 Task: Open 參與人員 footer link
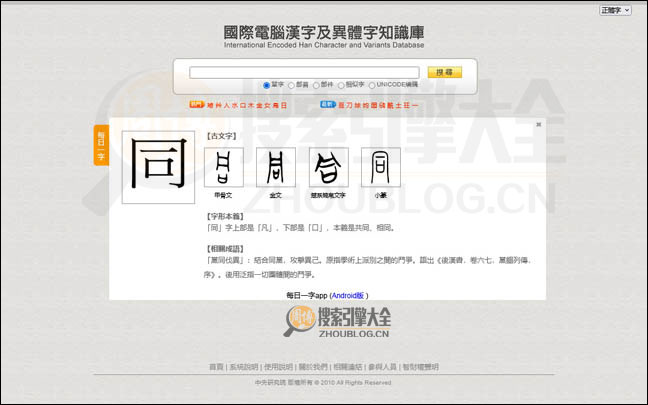pyautogui.click(x=382, y=367)
